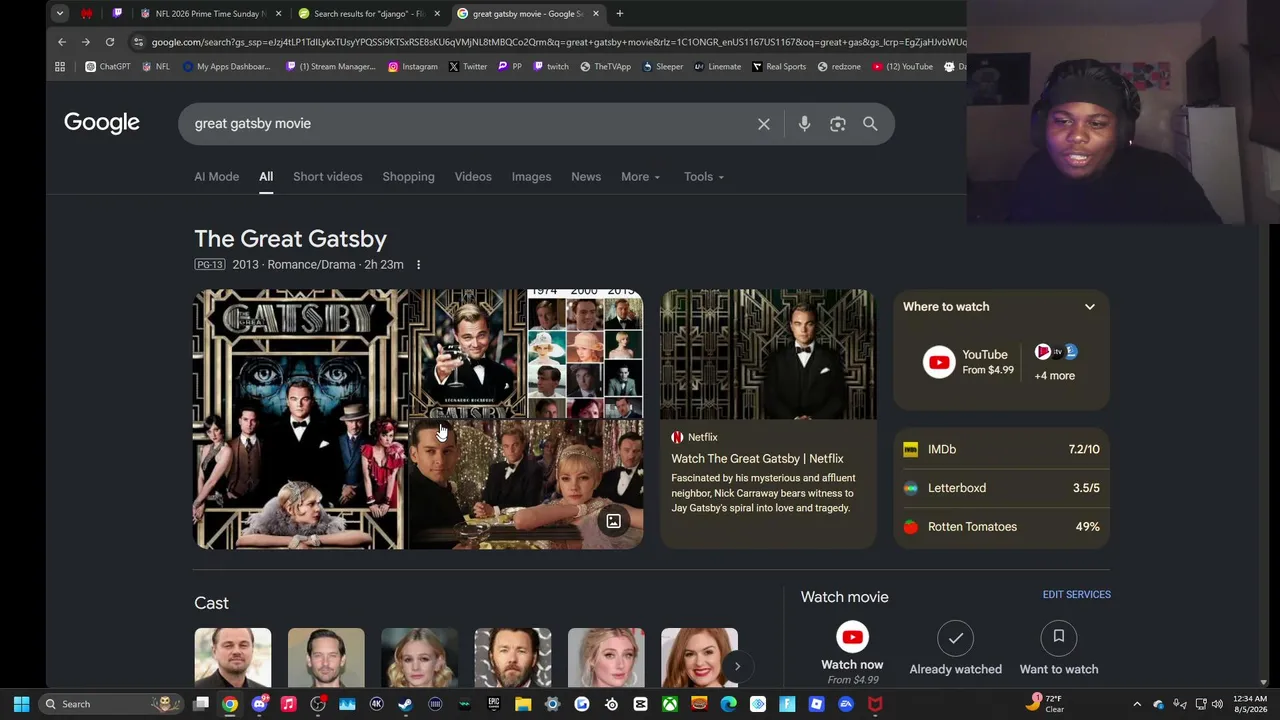Go back to the previous page

(x=62, y=42)
